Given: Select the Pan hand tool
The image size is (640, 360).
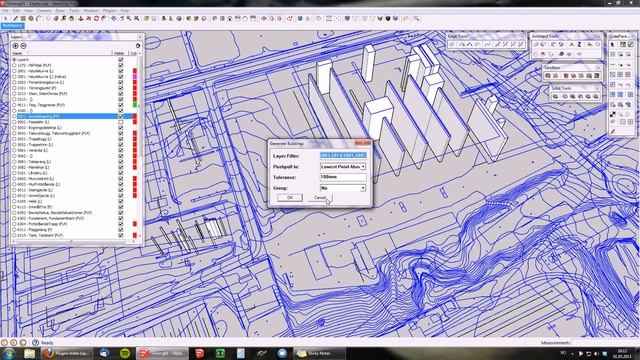Looking at the screenshot, I should (x=121, y=18).
